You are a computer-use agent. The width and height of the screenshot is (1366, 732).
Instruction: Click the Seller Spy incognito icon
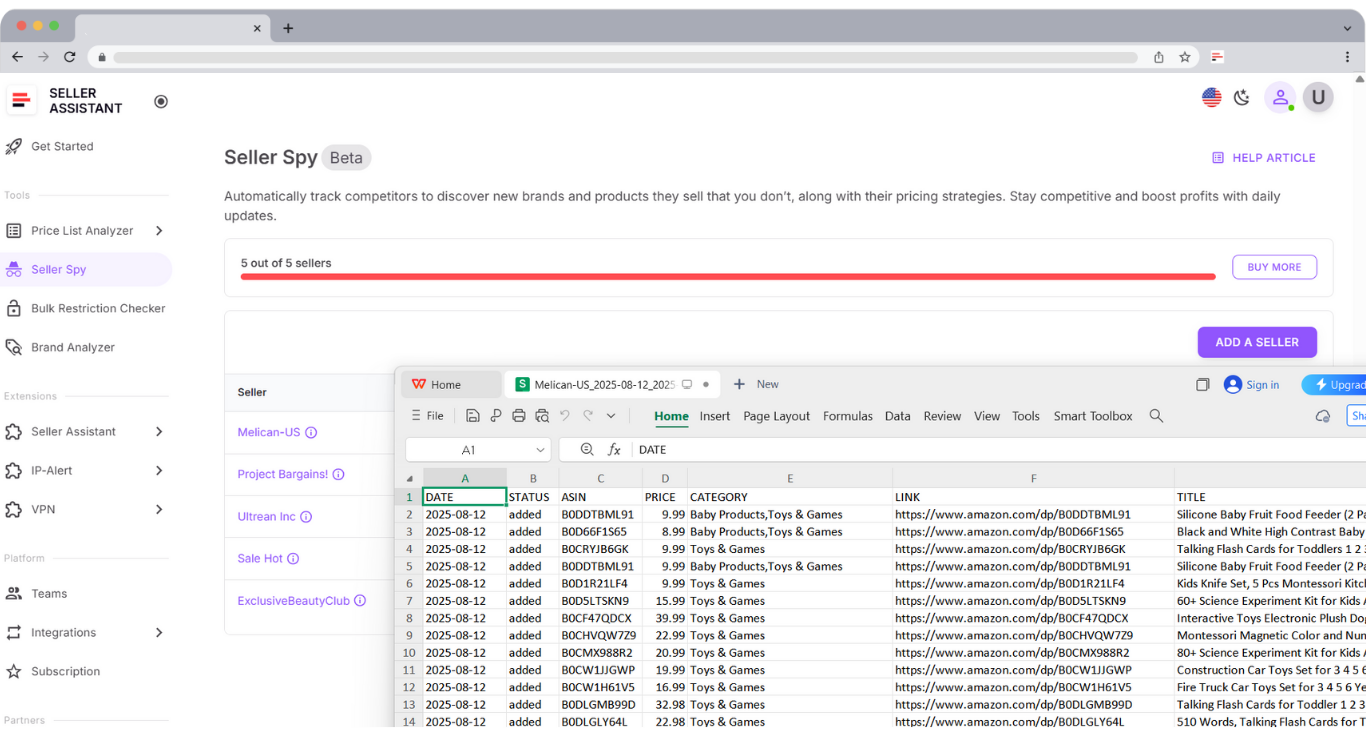tap(14, 270)
